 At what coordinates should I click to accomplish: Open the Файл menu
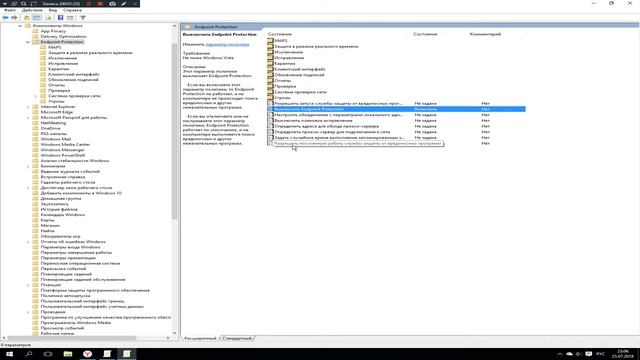point(10,10)
